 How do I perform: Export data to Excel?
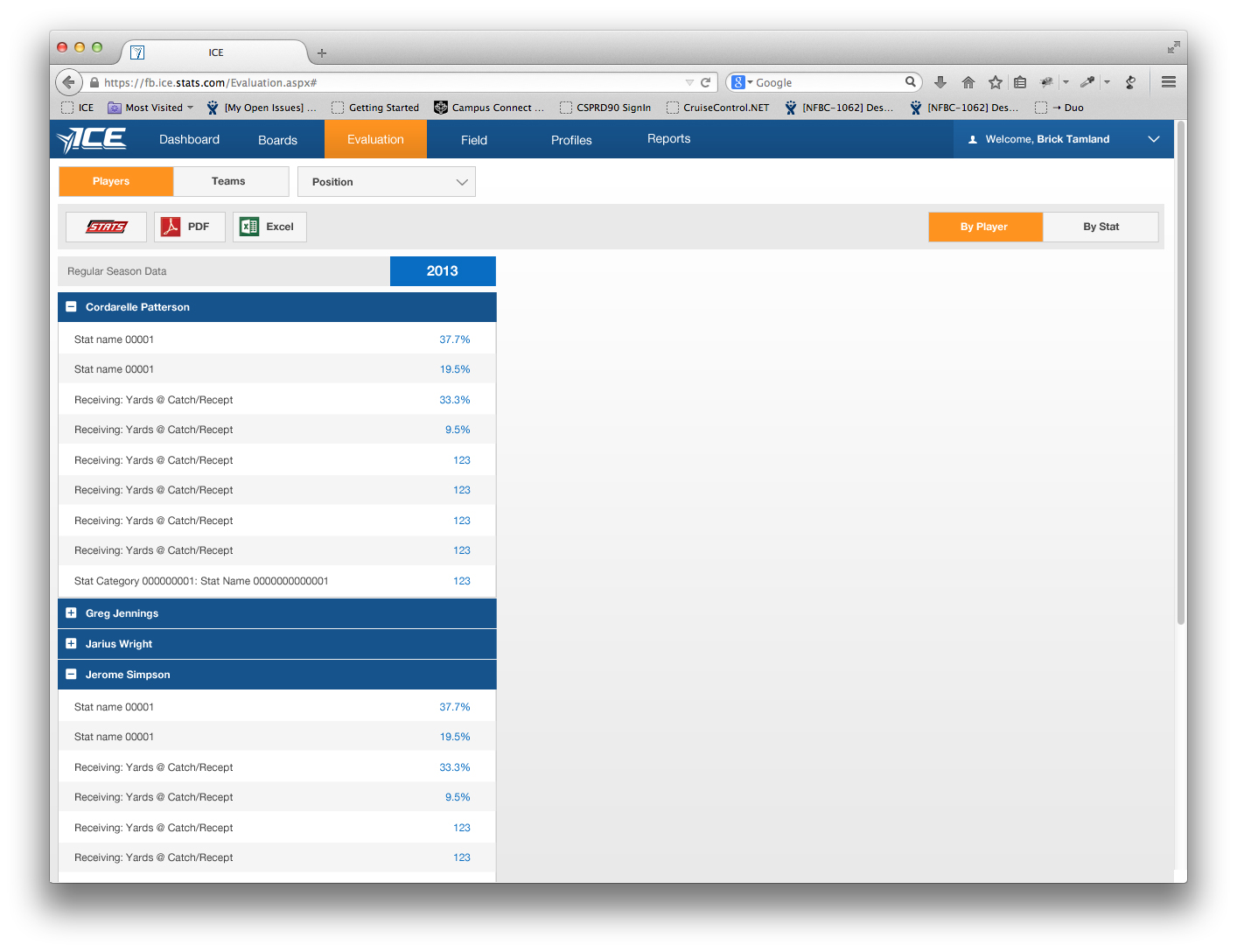coord(269,227)
